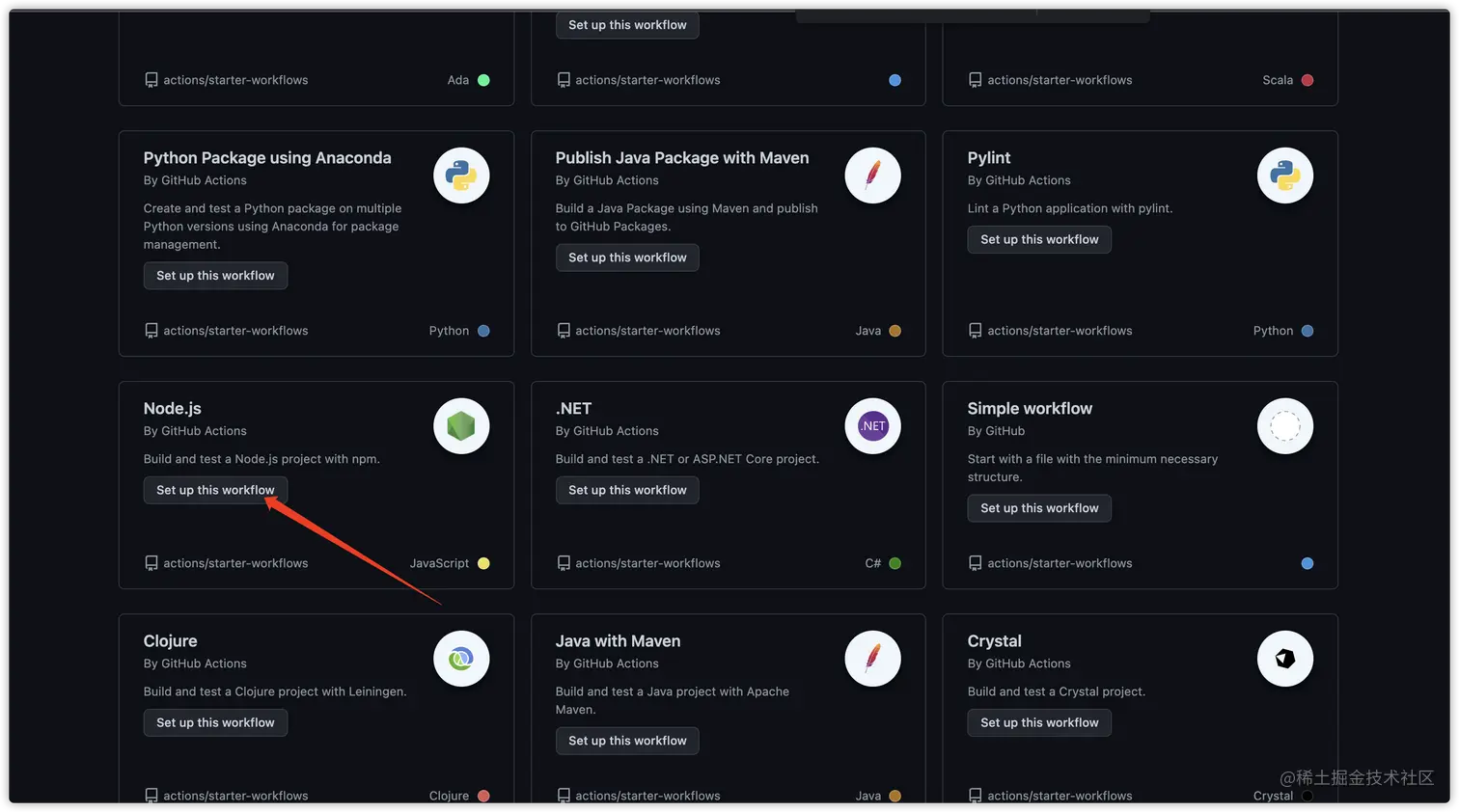Screen dimensions: 1459x812
Task: Click the Python logo on the Pylint card
Action: pyautogui.click(x=1284, y=175)
